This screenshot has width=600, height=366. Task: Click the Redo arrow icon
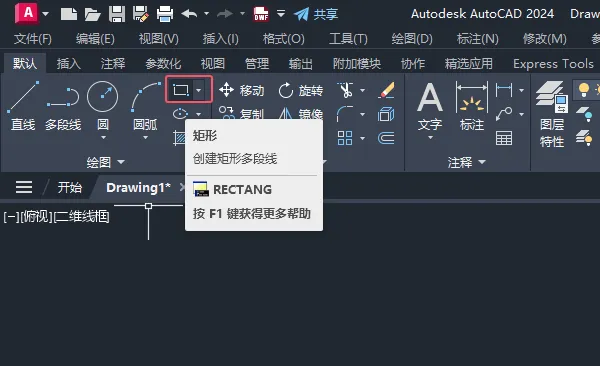click(225, 14)
